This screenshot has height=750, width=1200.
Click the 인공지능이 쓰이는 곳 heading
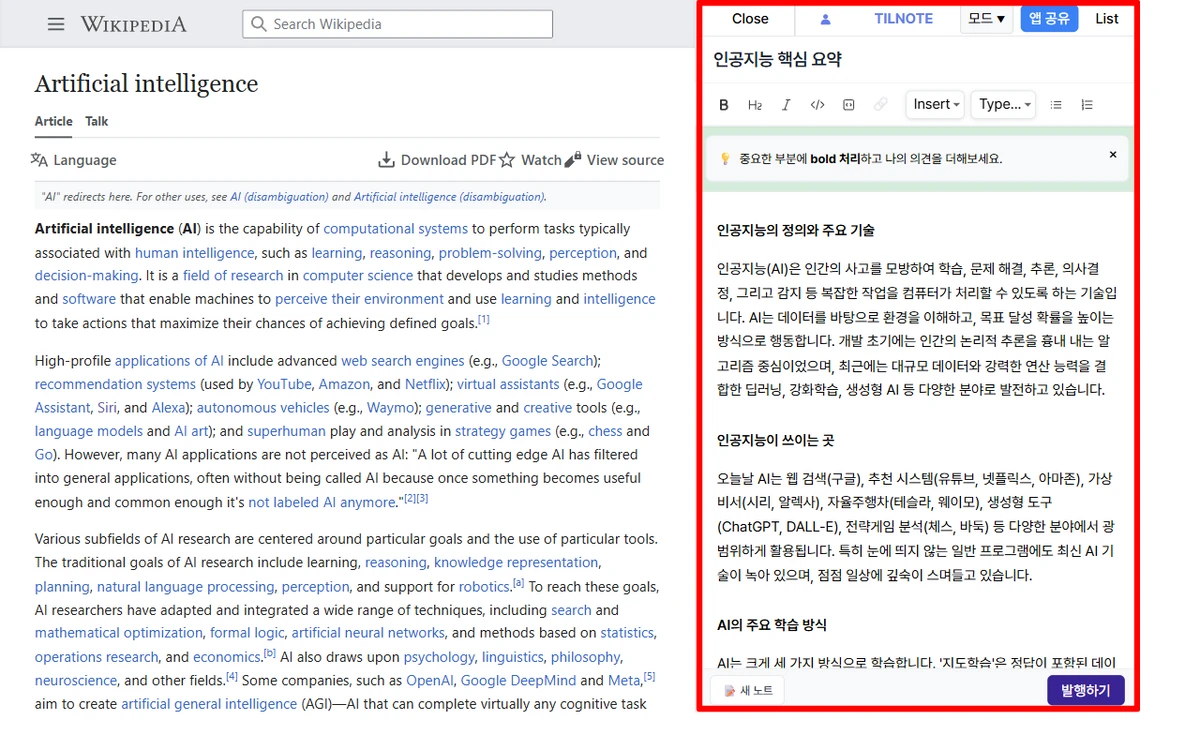(x=775, y=441)
